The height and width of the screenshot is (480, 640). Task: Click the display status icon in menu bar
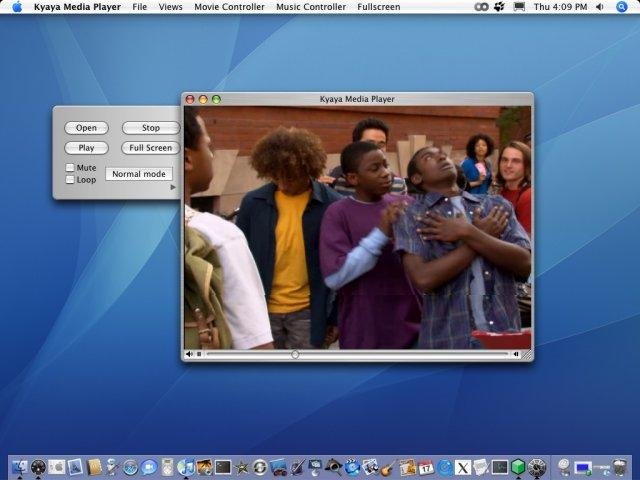click(519, 7)
